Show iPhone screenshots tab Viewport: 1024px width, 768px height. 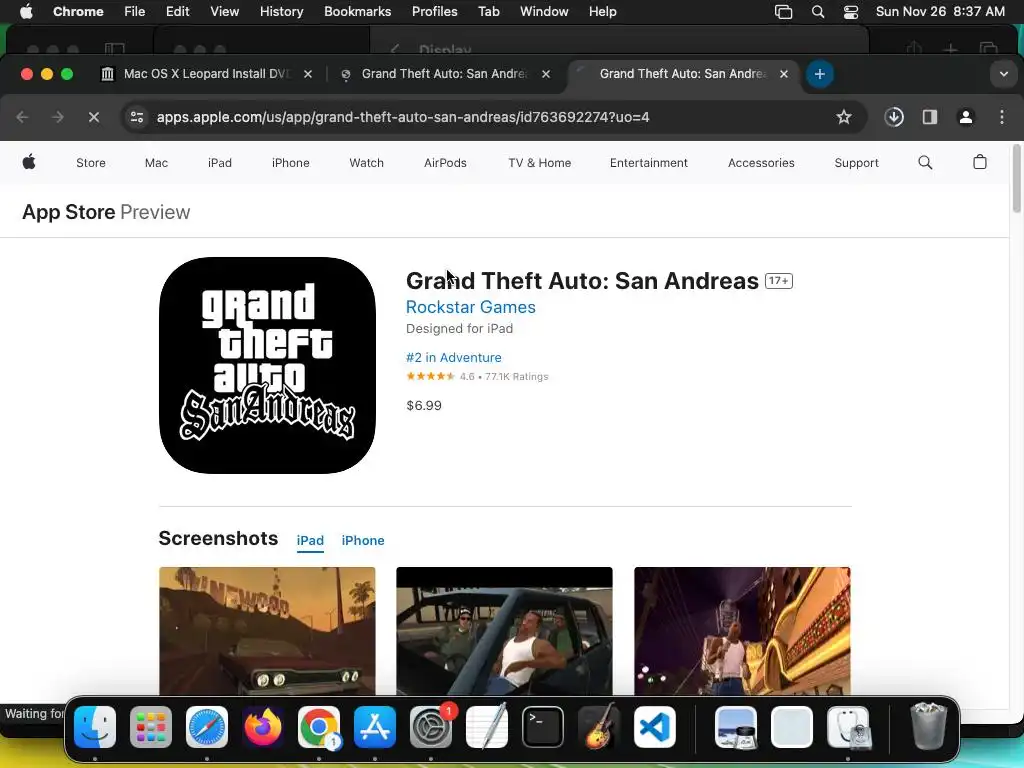click(362, 541)
